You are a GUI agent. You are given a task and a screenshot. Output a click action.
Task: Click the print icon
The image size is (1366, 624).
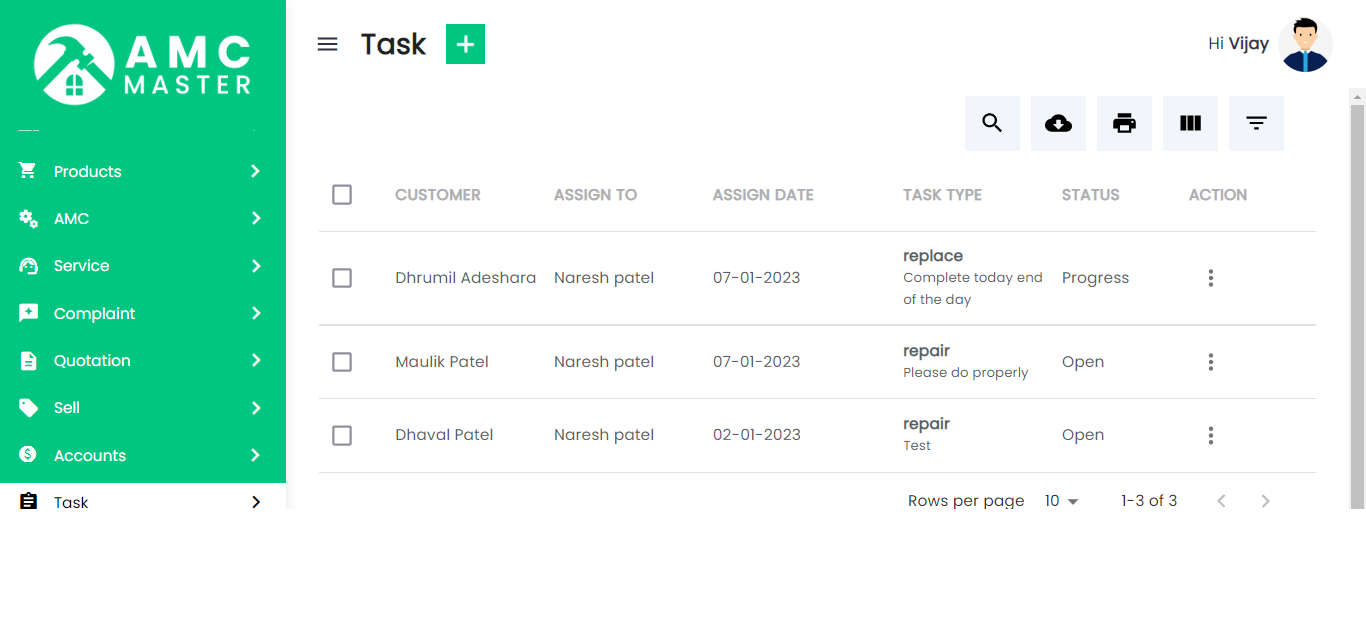pos(1124,123)
